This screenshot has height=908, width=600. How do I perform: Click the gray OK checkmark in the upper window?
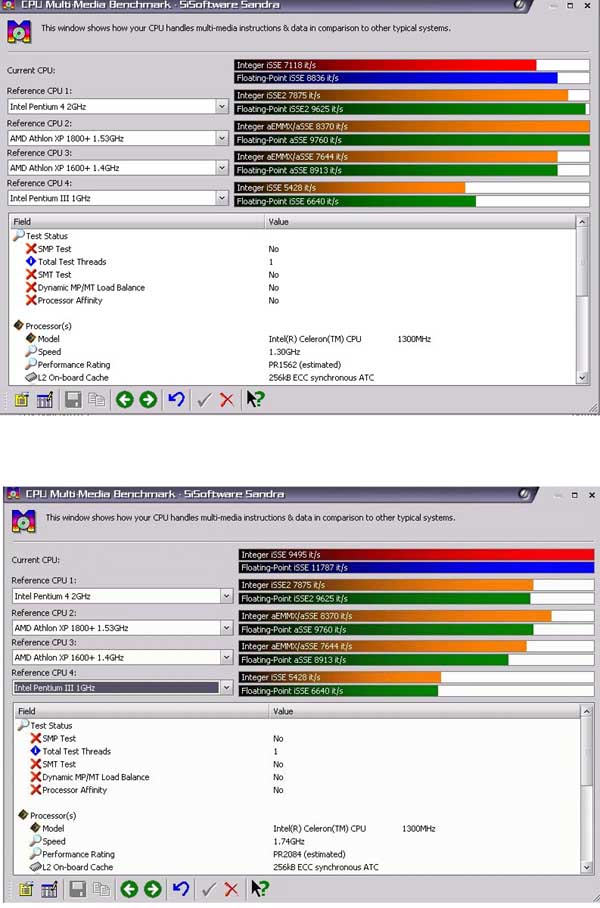(203, 400)
